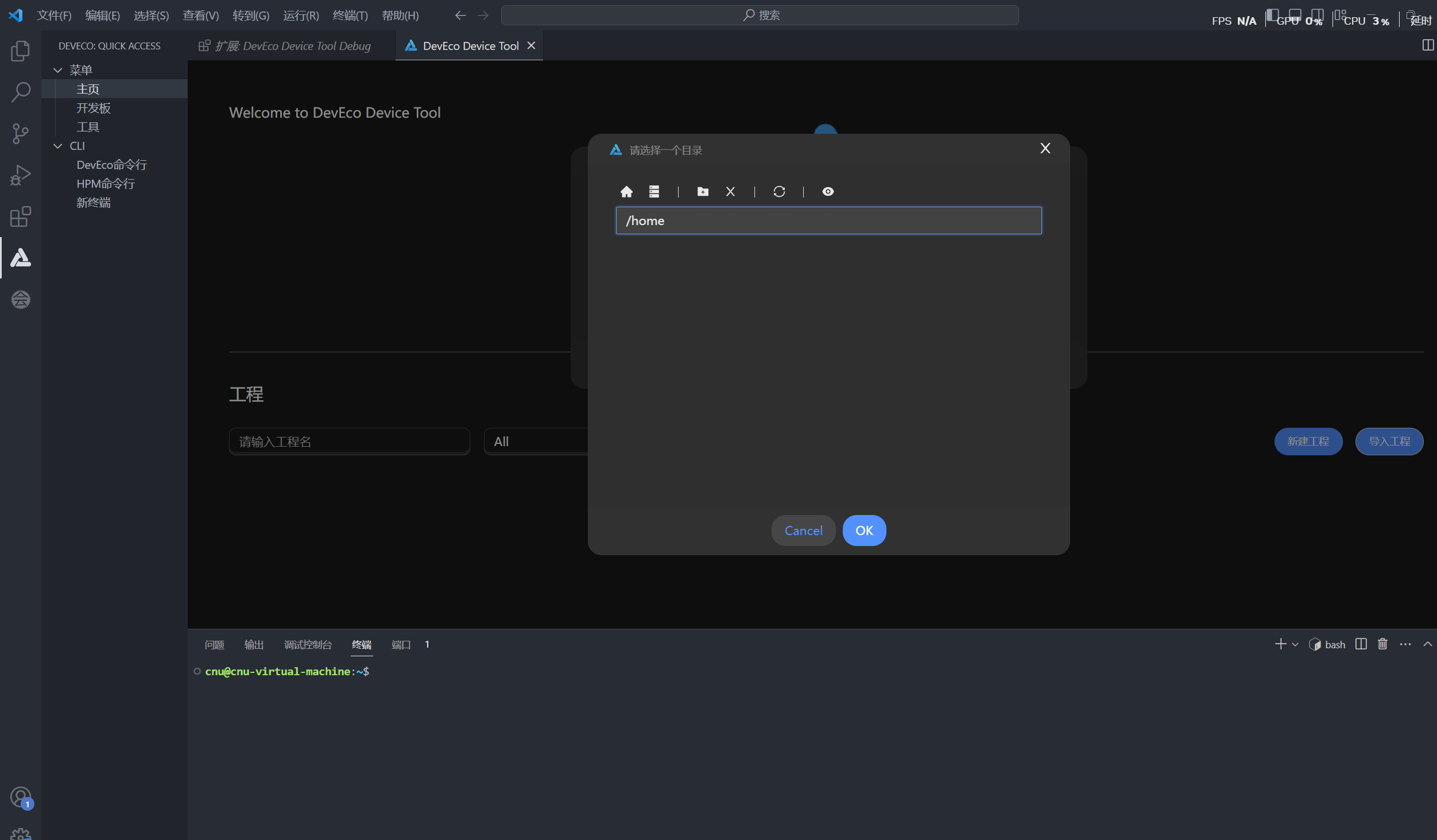Create new folder in directory dialog

tap(703, 192)
